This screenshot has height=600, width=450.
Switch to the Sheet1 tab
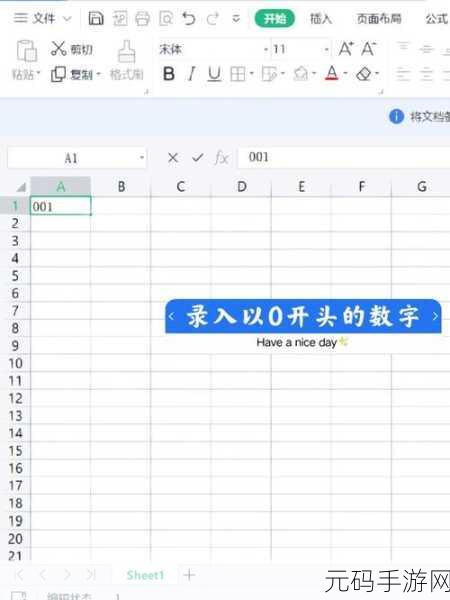pyautogui.click(x=145, y=575)
